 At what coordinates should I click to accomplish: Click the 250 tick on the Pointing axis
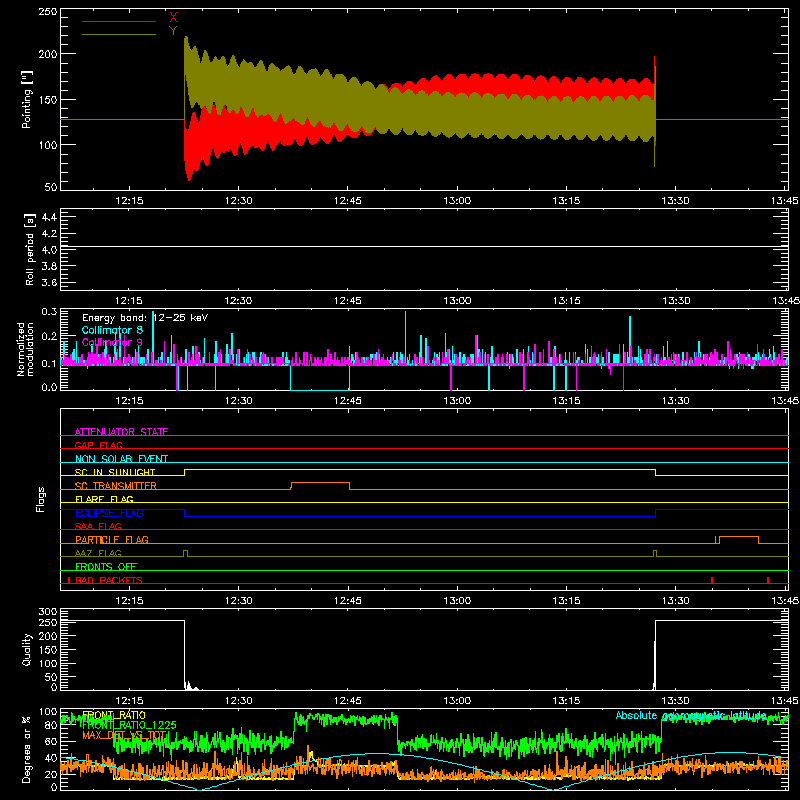coord(48,12)
